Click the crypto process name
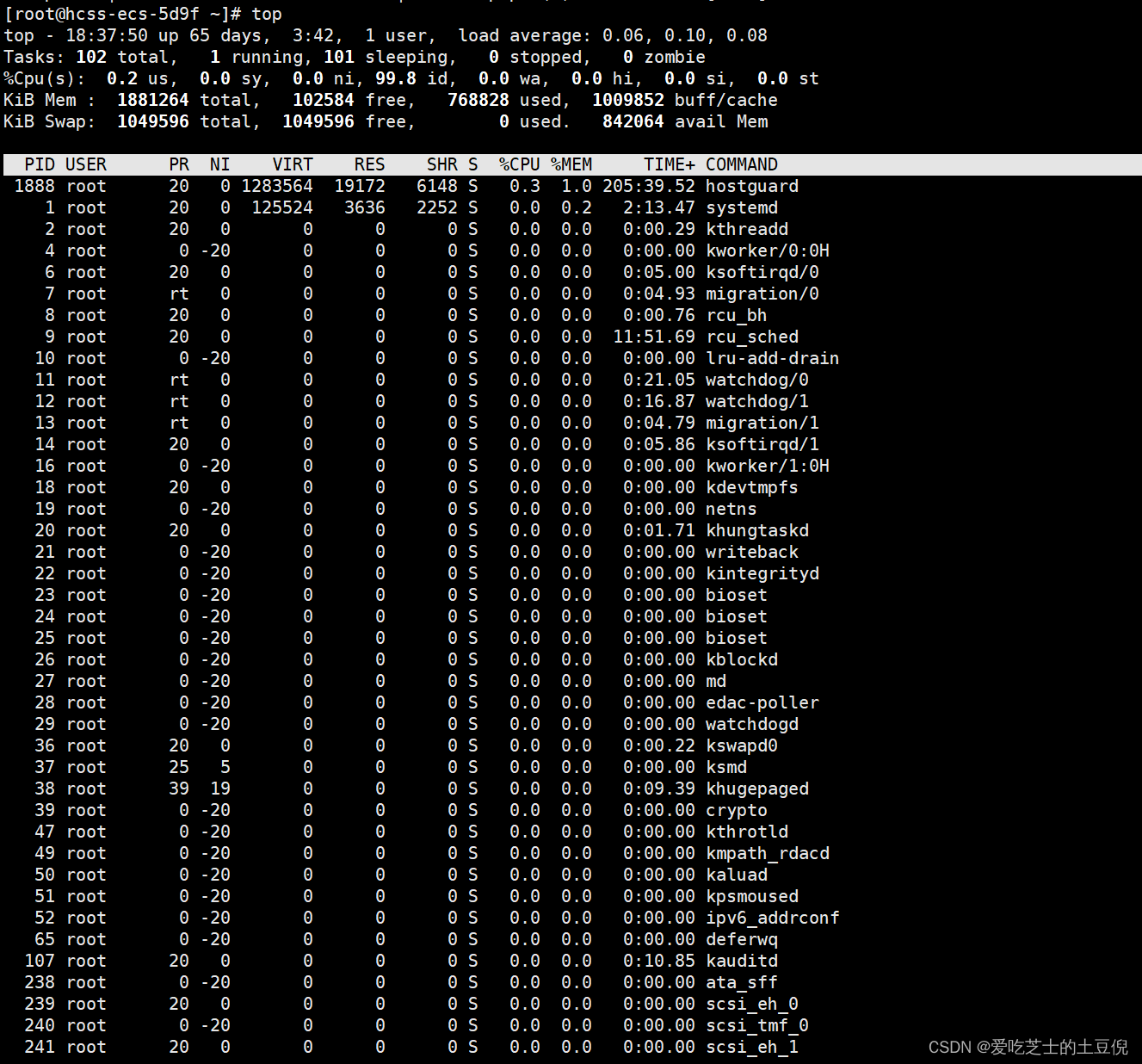The width and height of the screenshot is (1142, 1064). (x=737, y=810)
